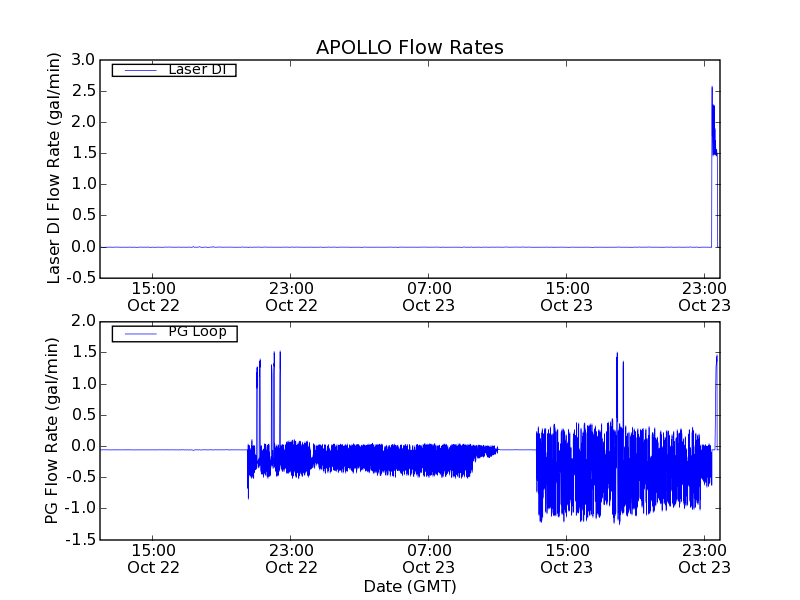
Task: Select the -0.5 tick on Laser DI axis
Action: (x=81, y=278)
